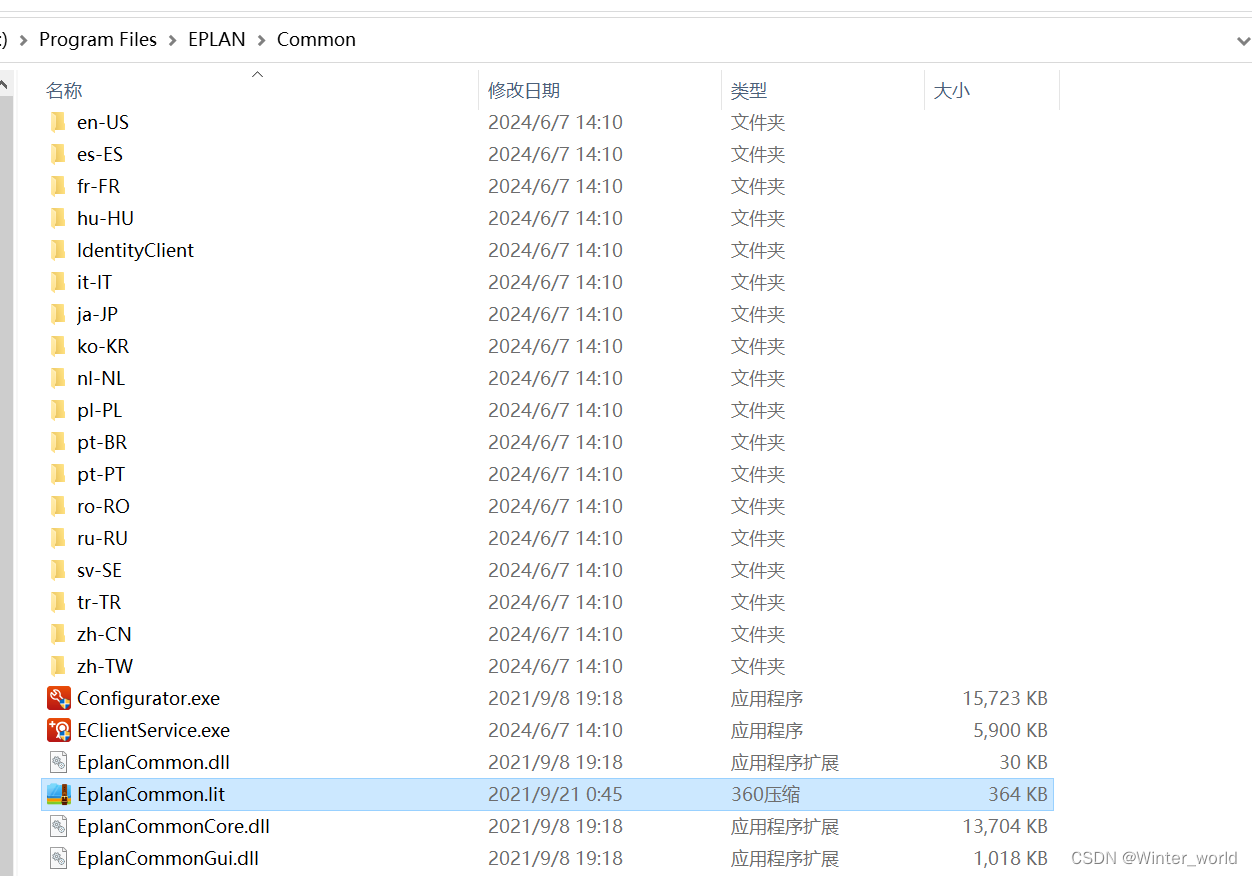This screenshot has width=1252, height=876.
Task: Click the ja-JP folder name
Action: click(x=97, y=314)
